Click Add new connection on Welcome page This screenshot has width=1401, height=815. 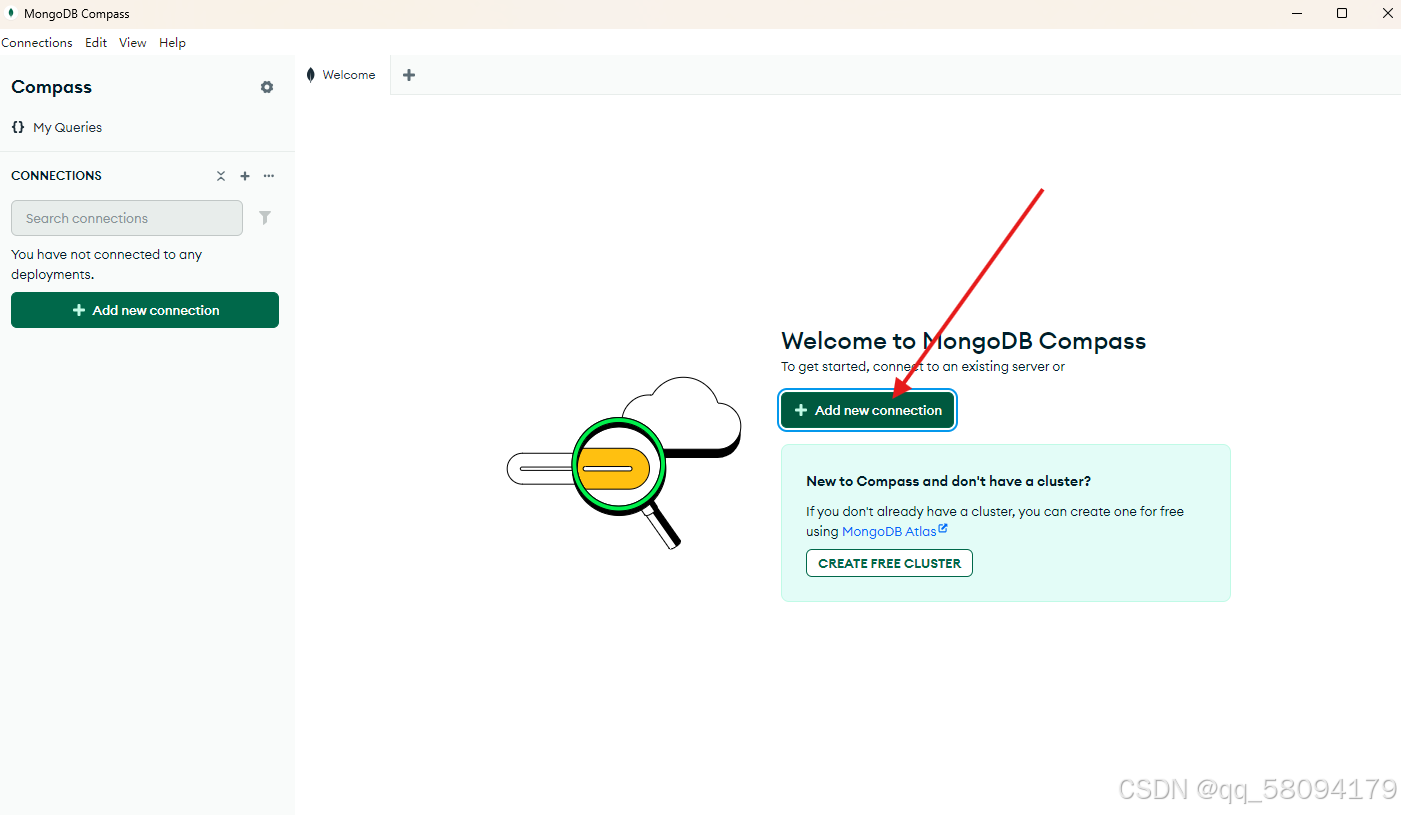868,410
